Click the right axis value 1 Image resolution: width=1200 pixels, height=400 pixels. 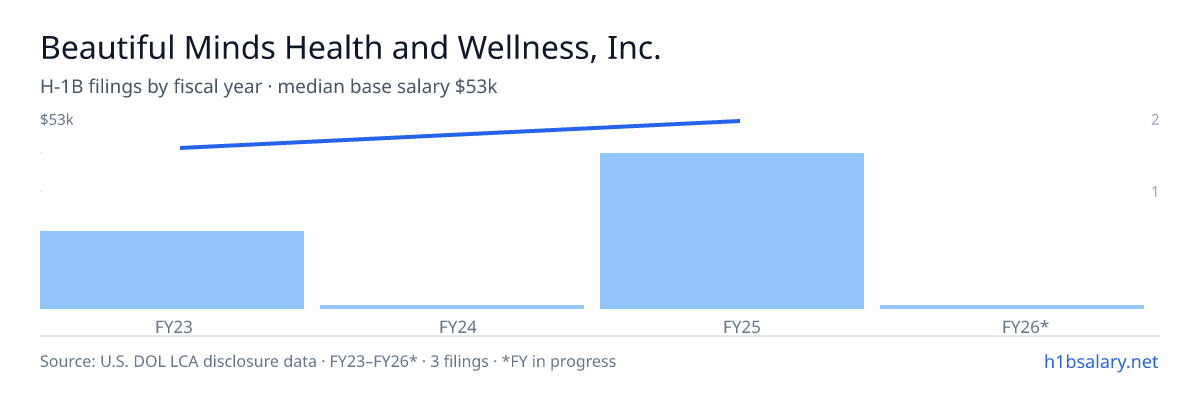tap(1155, 191)
